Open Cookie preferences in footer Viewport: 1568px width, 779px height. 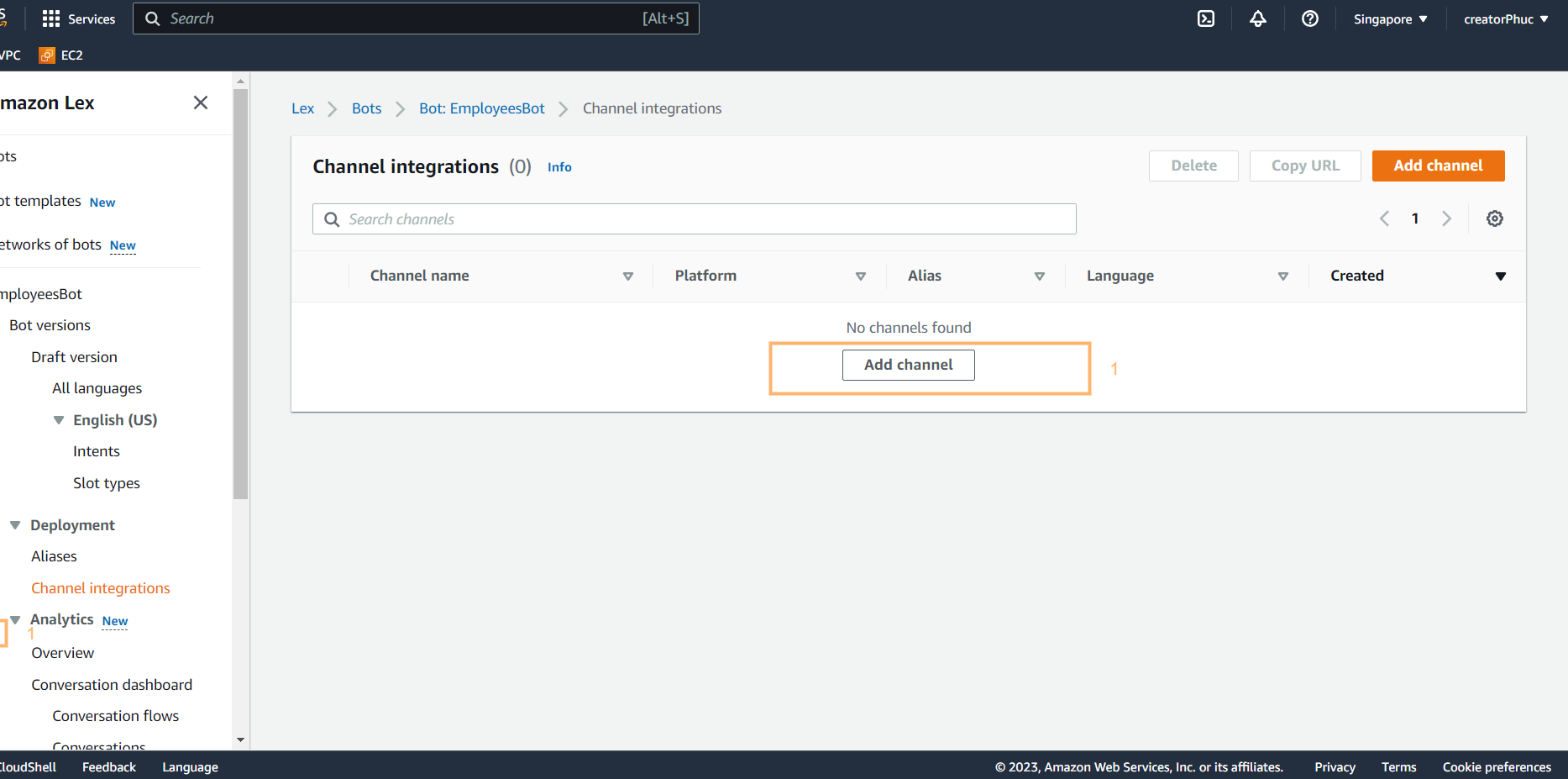pos(1497,767)
